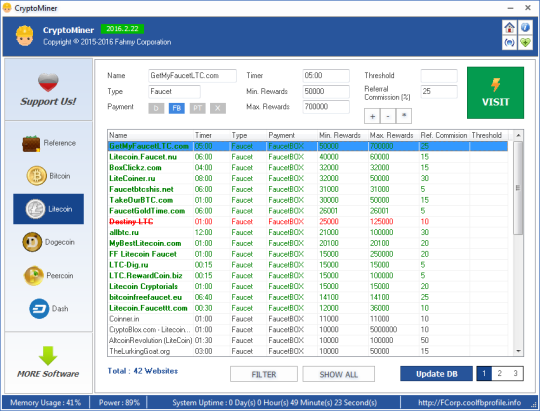Screen dimensions: 540x411
Task: Select the Litecoin Cryptorials row
Action: click(308, 287)
